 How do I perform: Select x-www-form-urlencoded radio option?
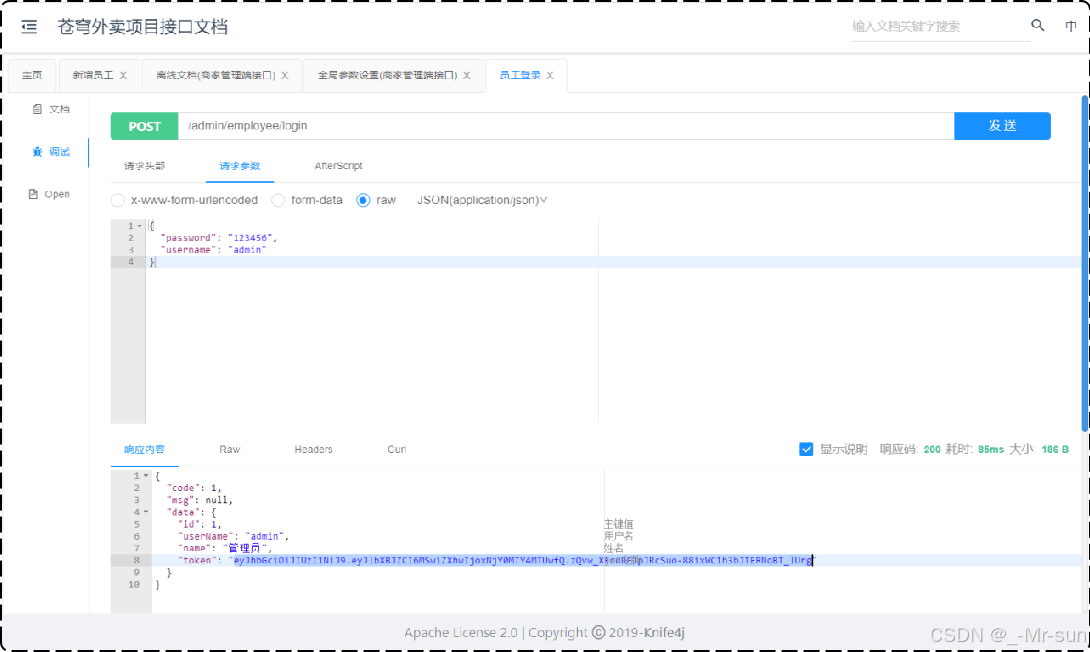(x=117, y=200)
